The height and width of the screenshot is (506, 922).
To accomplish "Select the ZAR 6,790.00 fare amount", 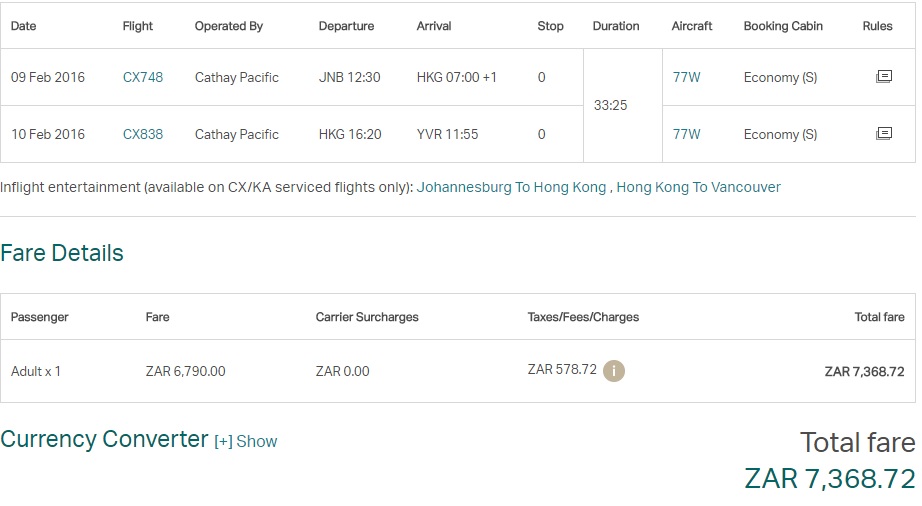I will [185, 371].
